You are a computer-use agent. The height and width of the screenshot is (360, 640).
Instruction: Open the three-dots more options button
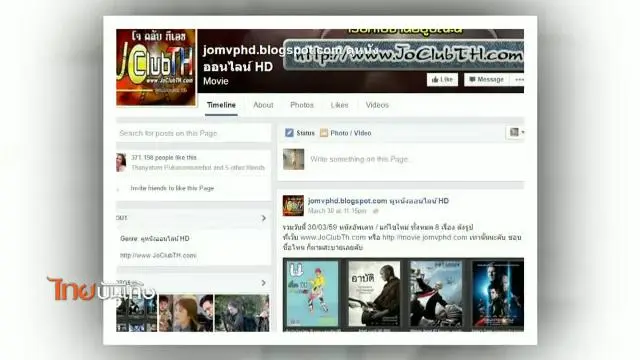click(519, 80)
